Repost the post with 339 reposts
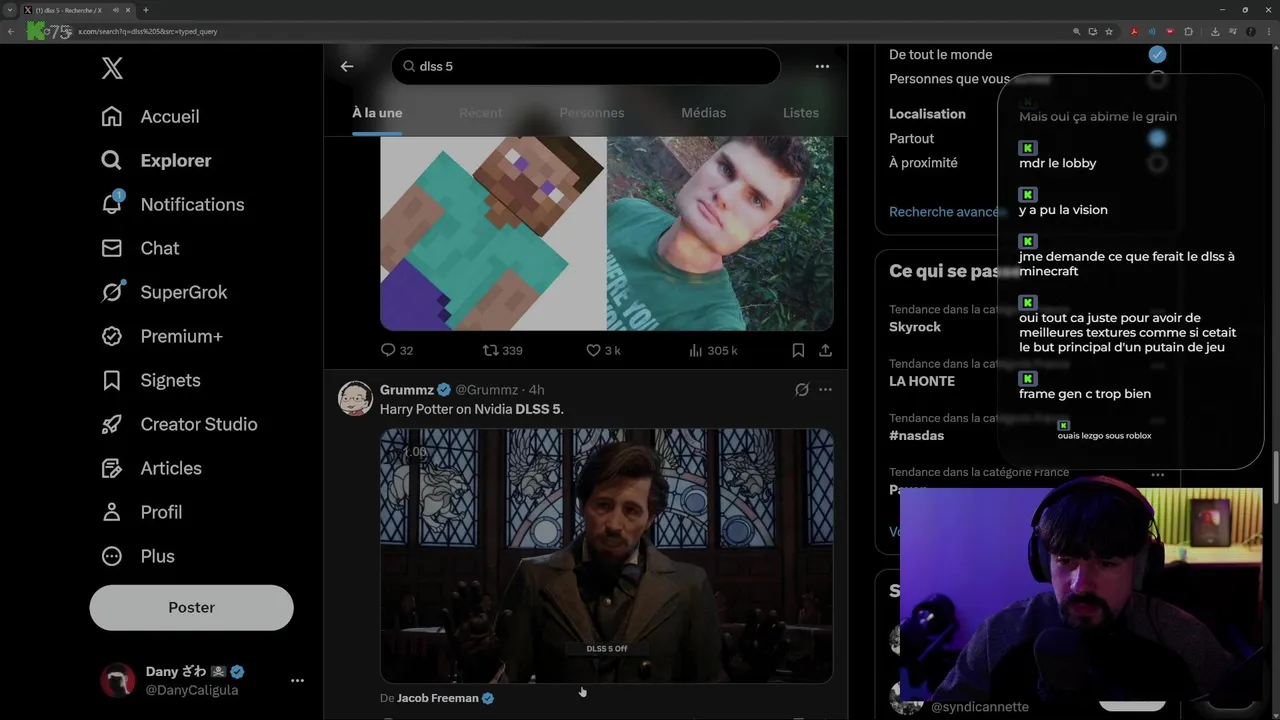This screenshot has width=1280, height=720. point(503,350)
